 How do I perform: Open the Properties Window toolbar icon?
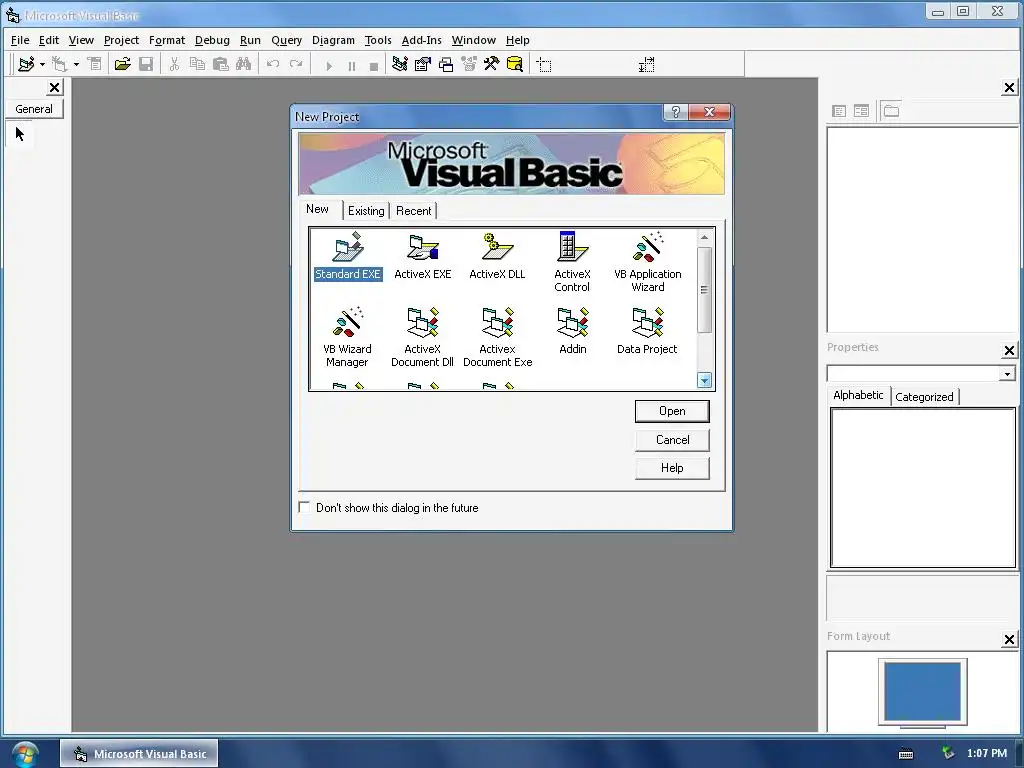click(423, 64)
